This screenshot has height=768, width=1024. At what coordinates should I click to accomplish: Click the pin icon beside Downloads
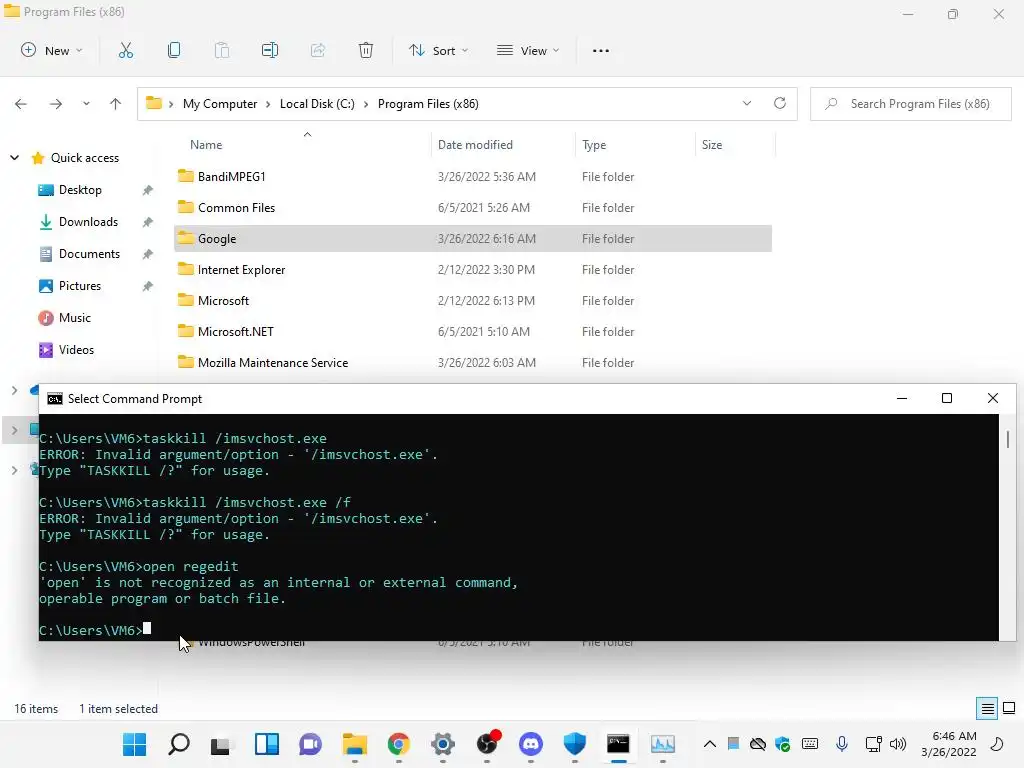coord(148,222)
